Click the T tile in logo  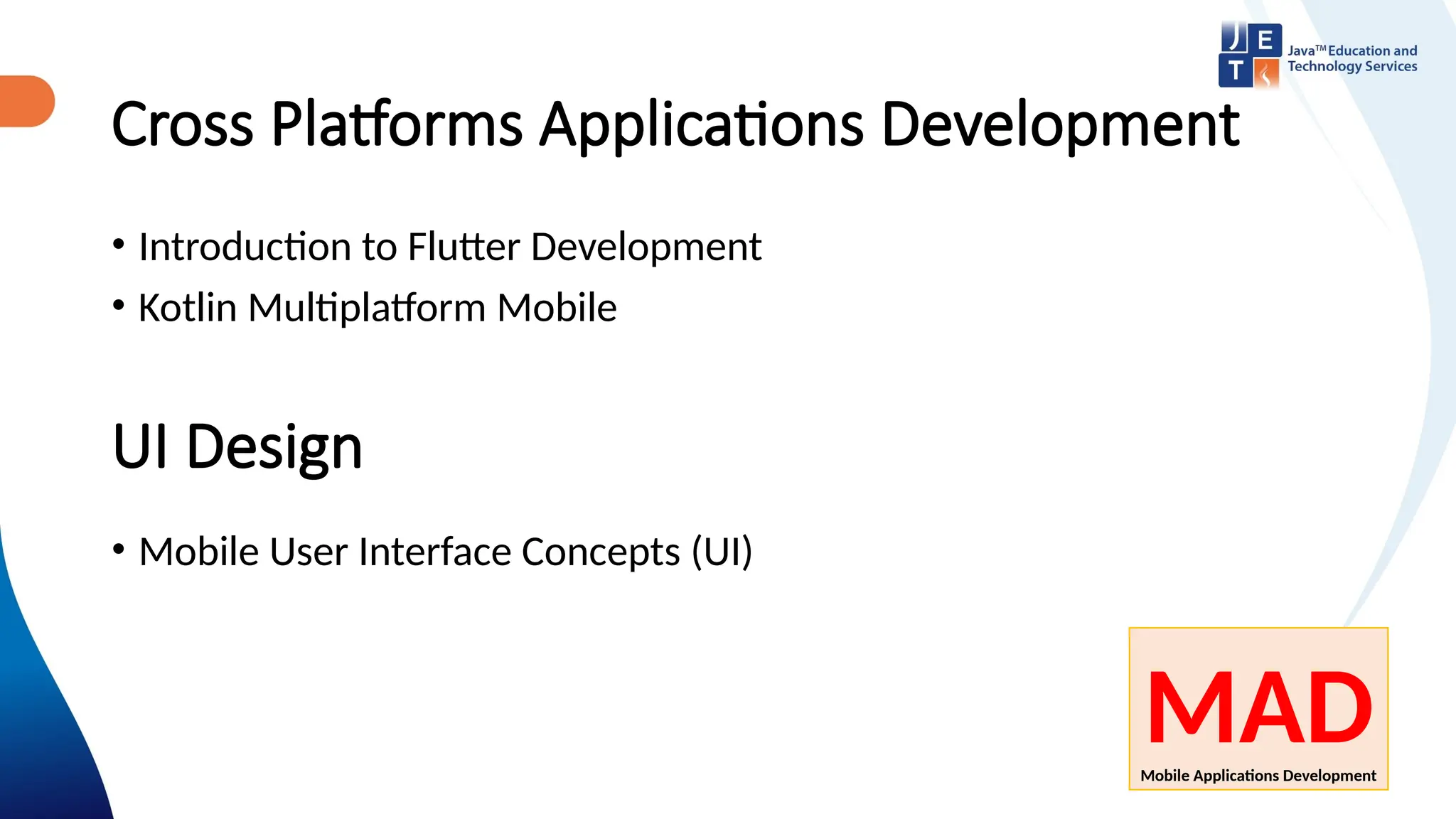pyautogui.click(x=1236, y=71)
